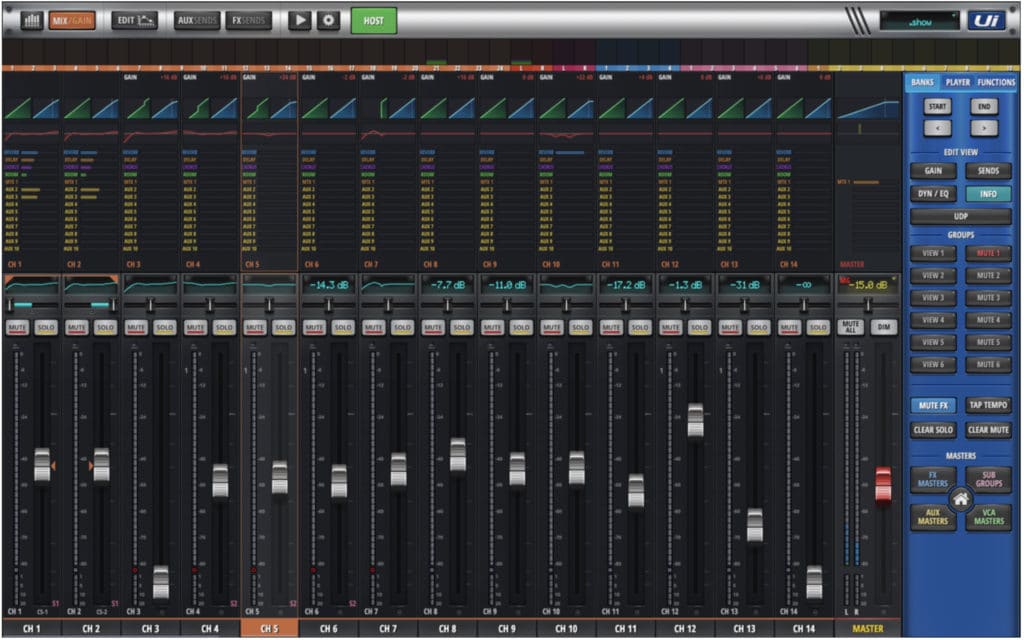The image size is (1024, 640).
Task: Go to previous bank with left arrow
Action: pos(937,127)
